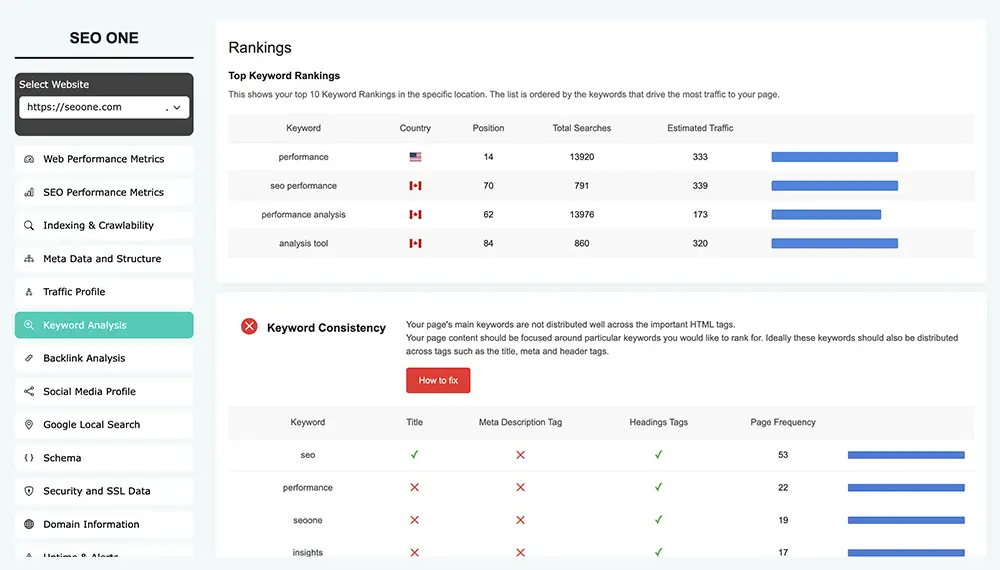Click the Traffic Profile icon
Viewport: 1000px width, 570px height.
29,292
